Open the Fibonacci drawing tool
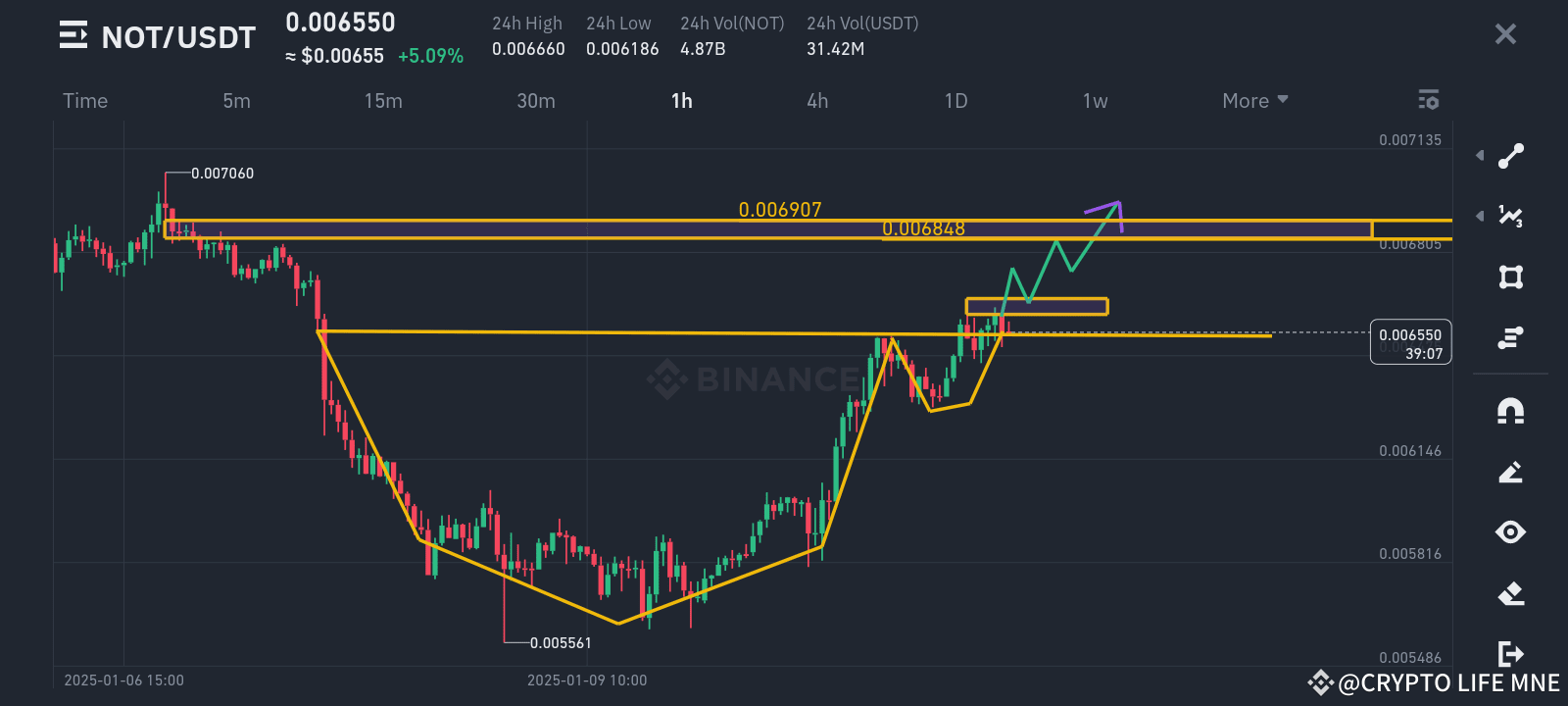Screen dimensions: 1568x706 coord(1510,216)
